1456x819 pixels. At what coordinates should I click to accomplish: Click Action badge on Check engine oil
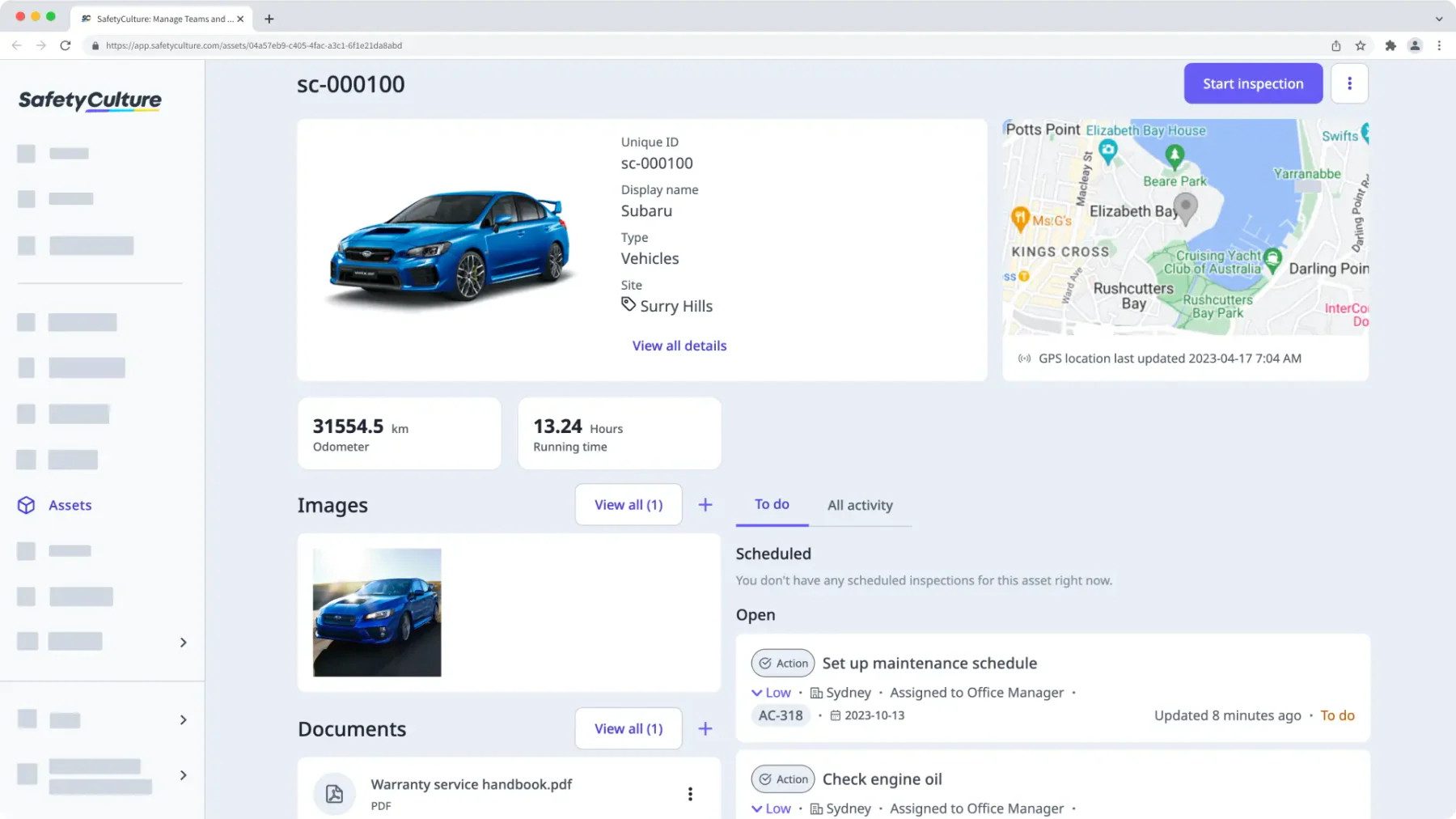783,779
